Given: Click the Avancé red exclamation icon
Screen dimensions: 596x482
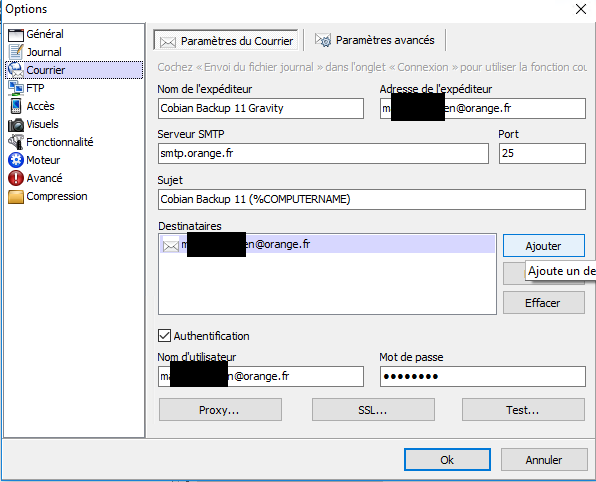Looking at the screenshot, I should click(16, 178).
